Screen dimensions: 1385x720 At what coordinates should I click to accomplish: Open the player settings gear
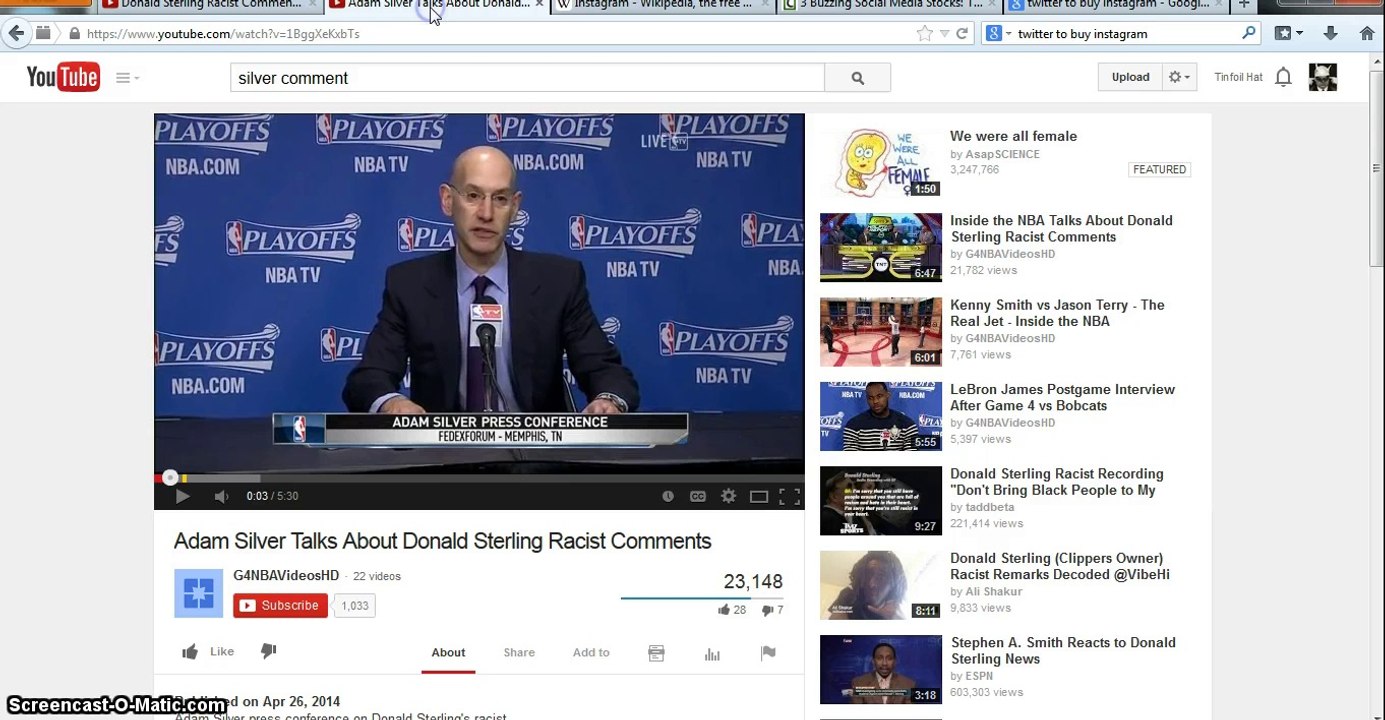coord(728,496)
